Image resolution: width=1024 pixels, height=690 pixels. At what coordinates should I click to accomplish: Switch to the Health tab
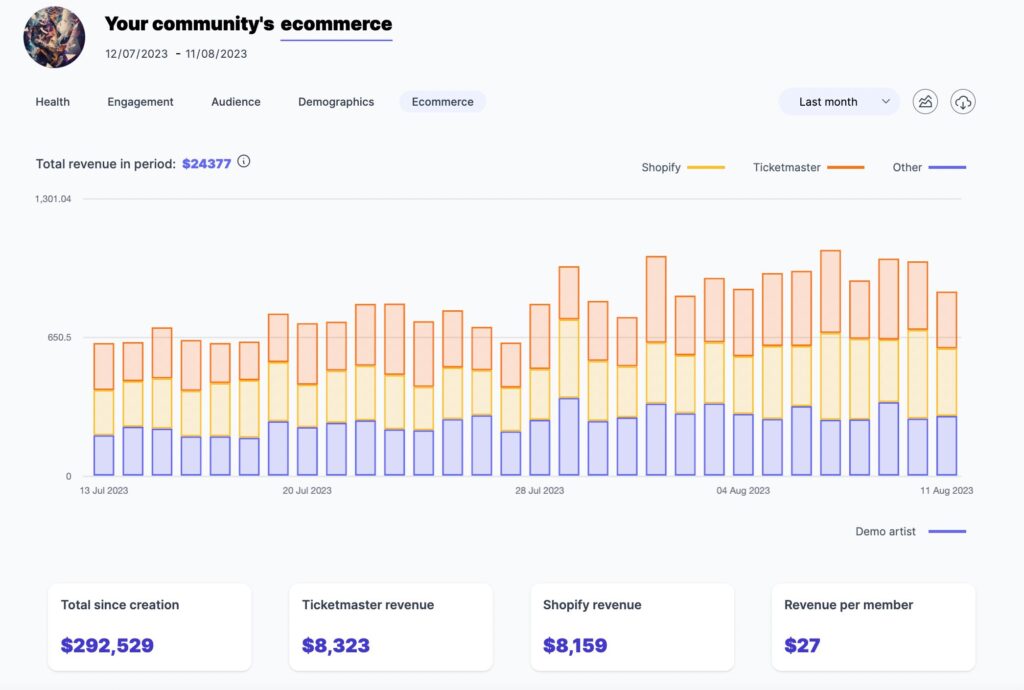coord(52,101)
